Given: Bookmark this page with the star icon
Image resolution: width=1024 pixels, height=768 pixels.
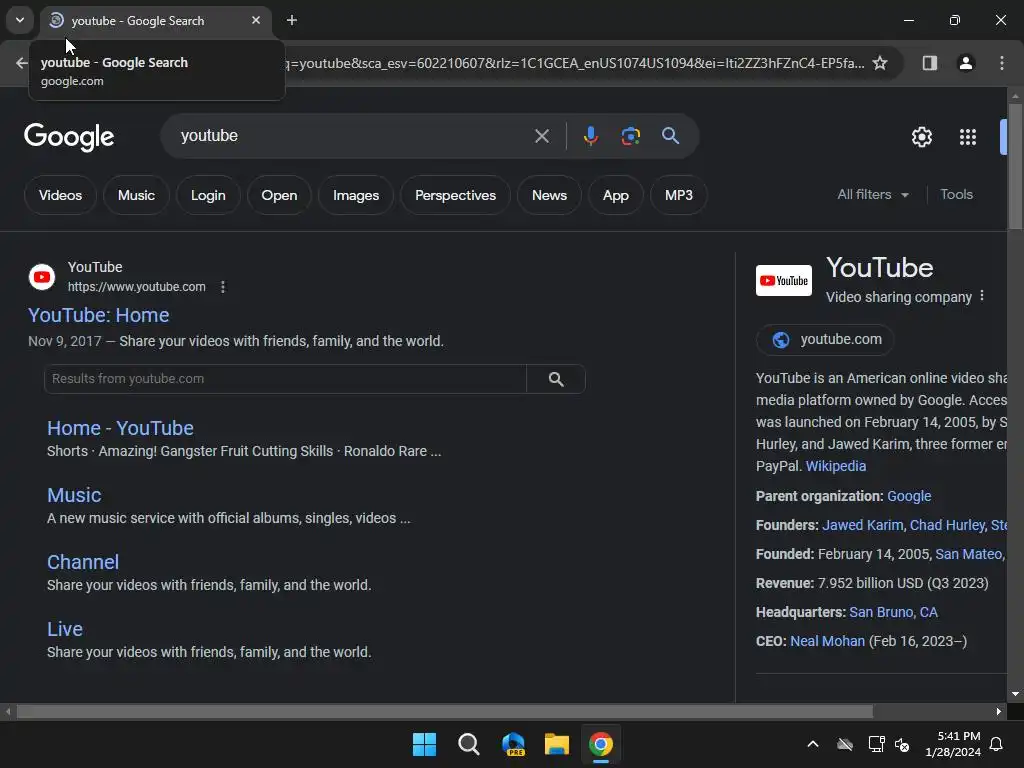Looking at the screenshot, I should coord(880,63).
